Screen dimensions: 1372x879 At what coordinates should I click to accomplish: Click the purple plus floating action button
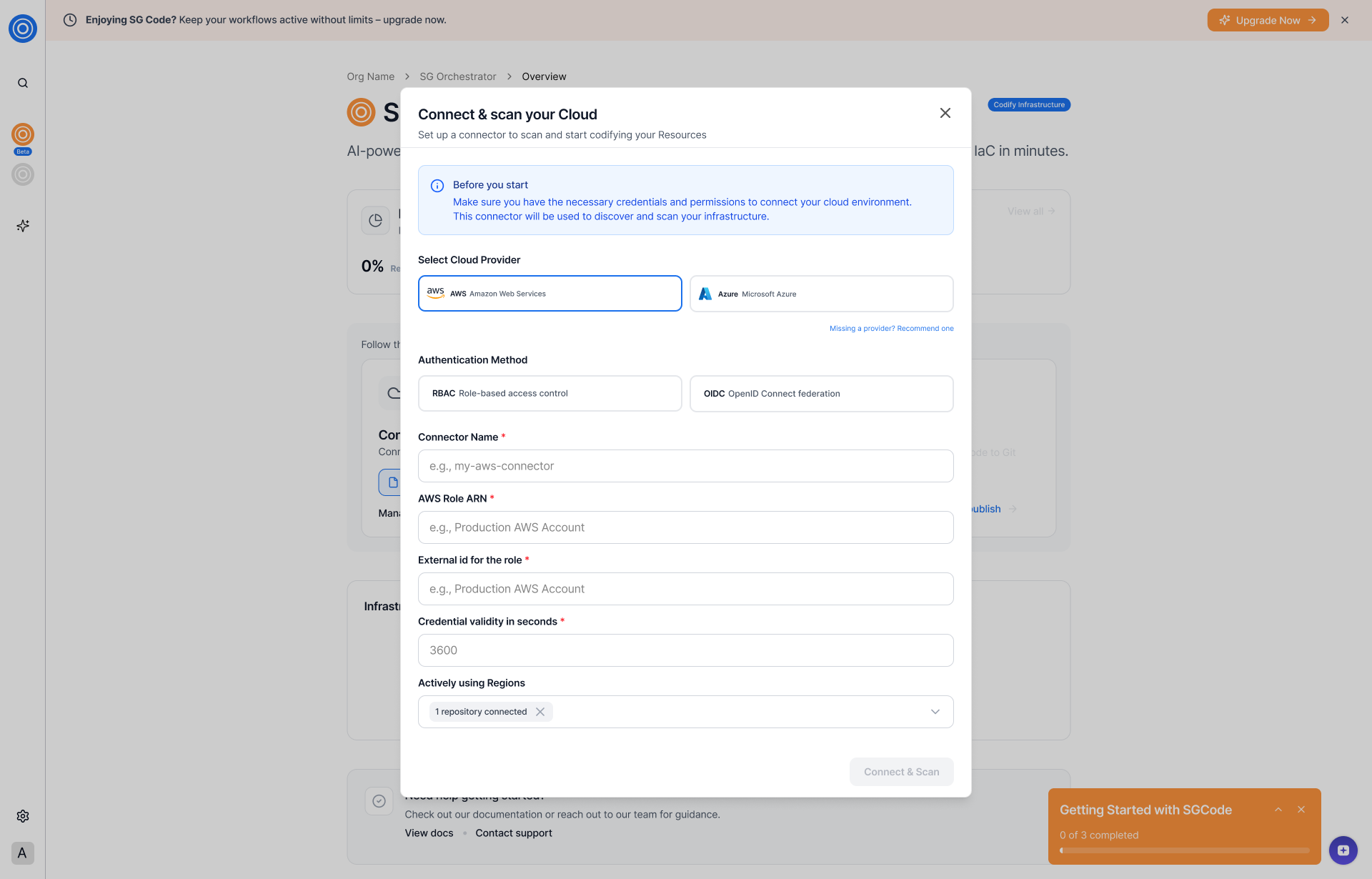click(x=1343, y=850)
